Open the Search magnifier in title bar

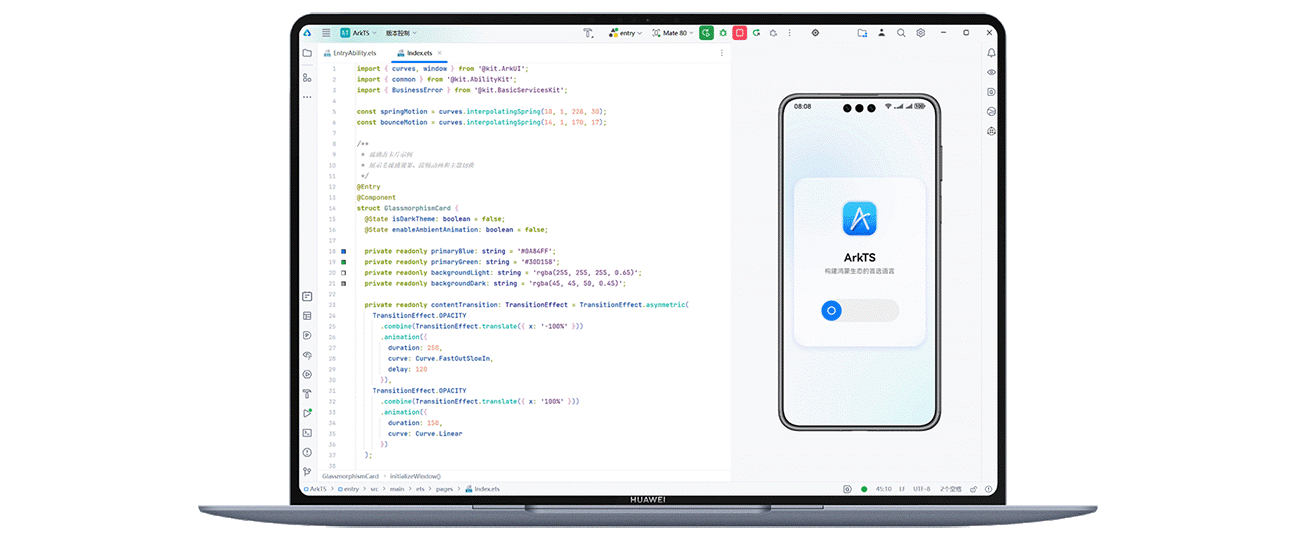pyautogui.click(x=901, y=33)
